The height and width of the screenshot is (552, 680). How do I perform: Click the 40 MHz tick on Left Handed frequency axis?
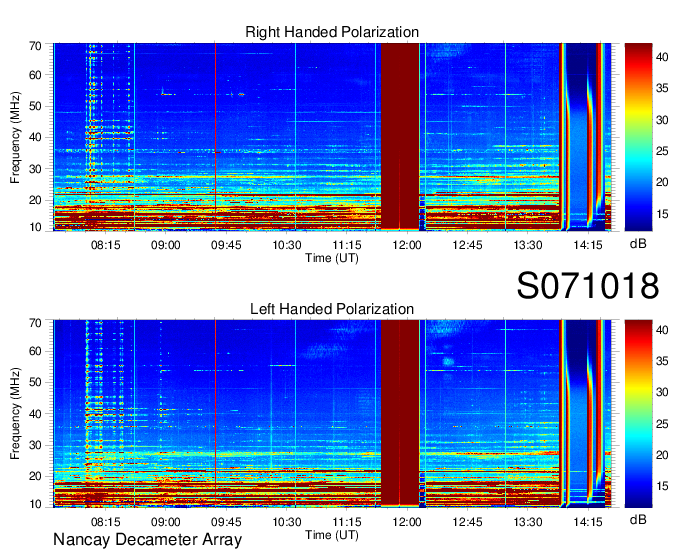[x=35, y=414]
